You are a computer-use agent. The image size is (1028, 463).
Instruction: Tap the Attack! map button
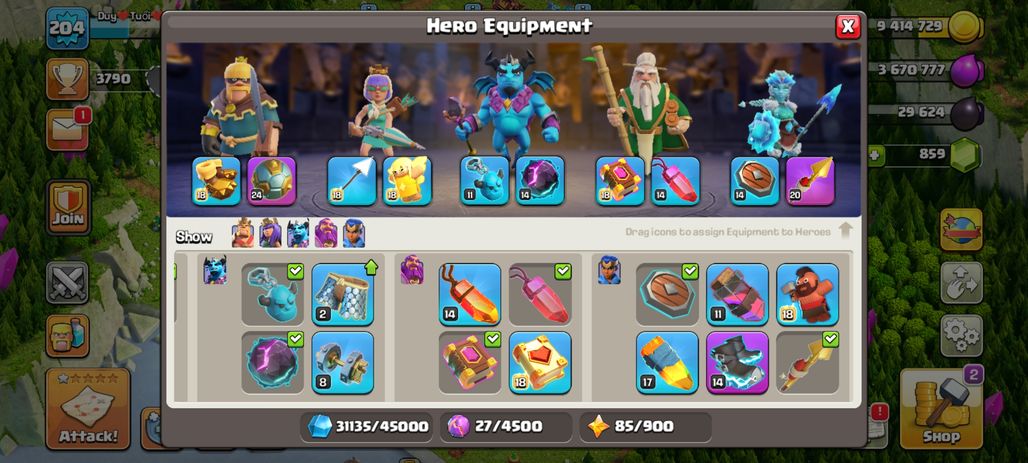(x=88, y=409)
